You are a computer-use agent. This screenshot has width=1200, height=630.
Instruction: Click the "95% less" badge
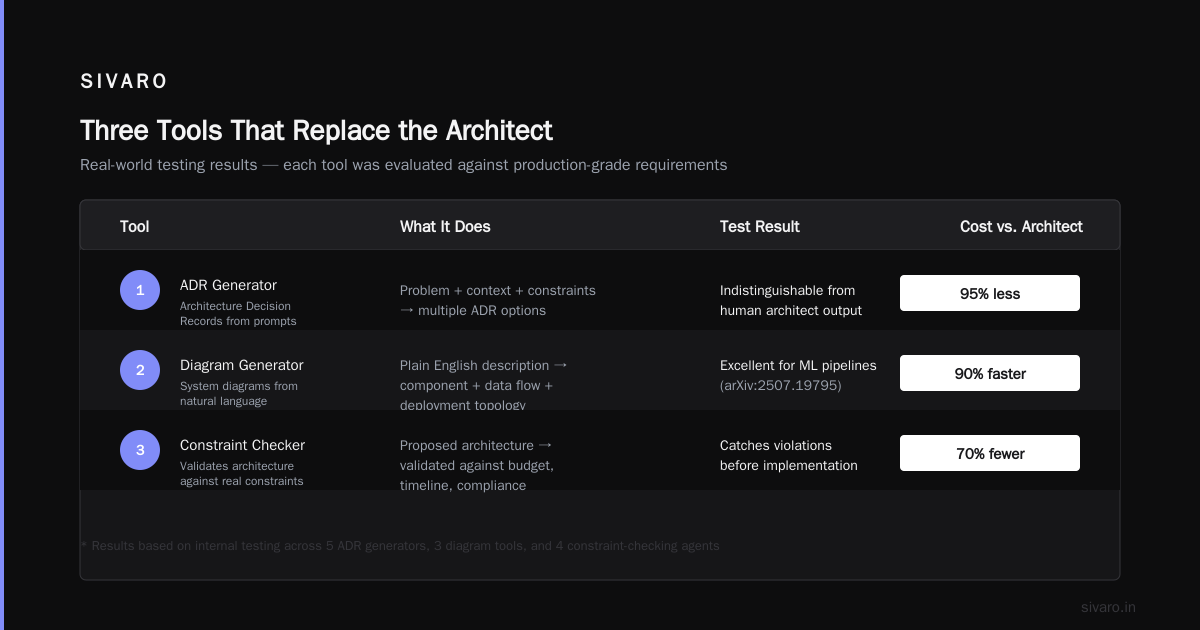click(x=990, y=293)
